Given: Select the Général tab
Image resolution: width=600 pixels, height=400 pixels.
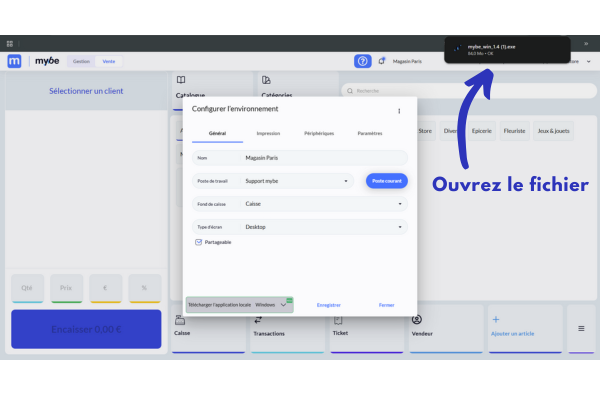Looking at the screenshot, I should 217,134.
